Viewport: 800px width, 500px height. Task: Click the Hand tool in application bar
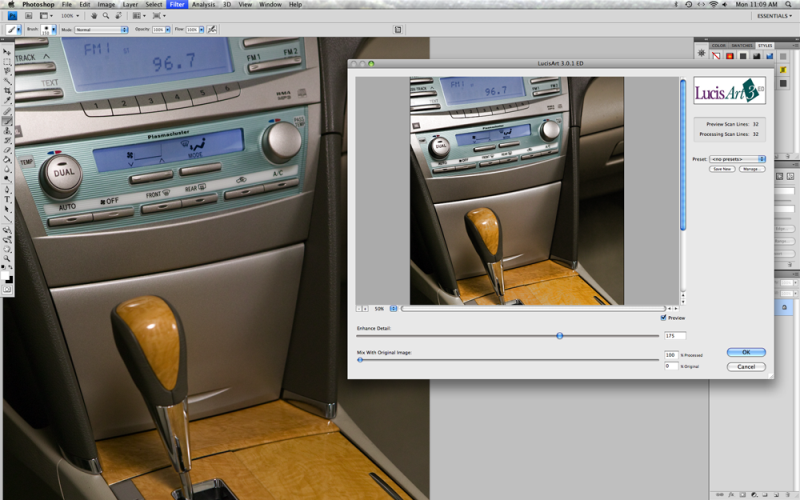tap(94, 16)
